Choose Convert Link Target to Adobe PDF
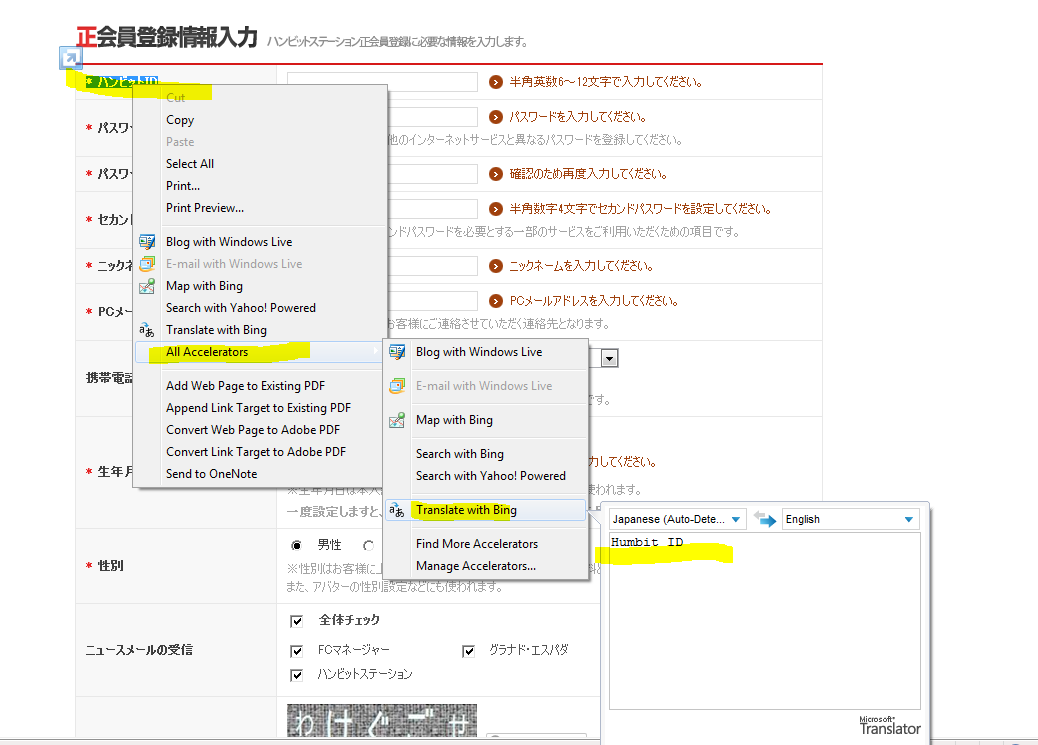 point(256,452)
